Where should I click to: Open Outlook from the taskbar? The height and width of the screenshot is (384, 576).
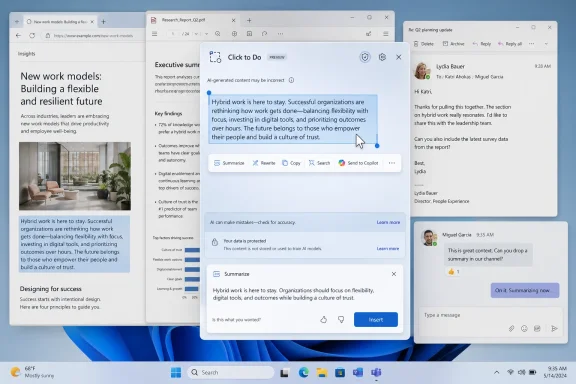click(358, 373)
